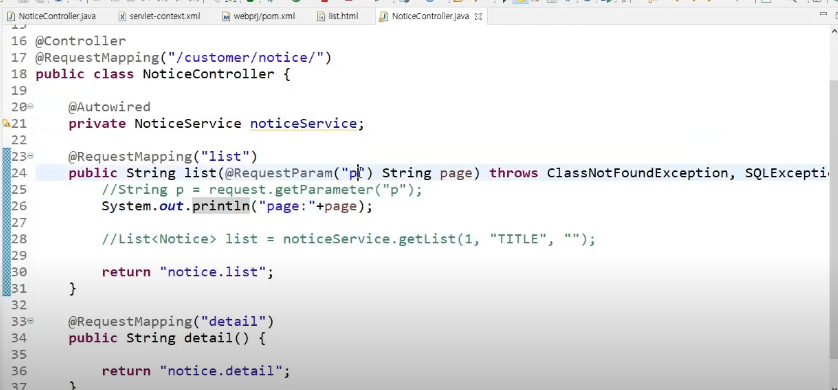Click the warning marker on line 21

click(x=6, y=123)
